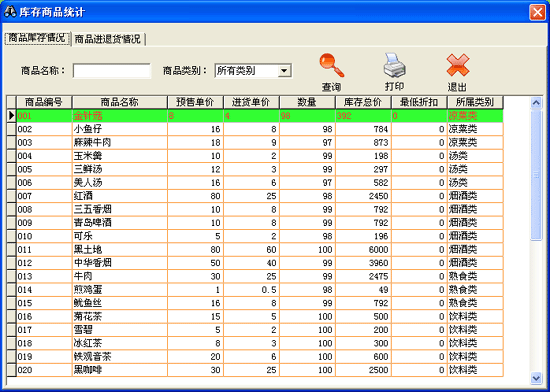Click the 2450 stock total cell
The image size is (550, 392).
point(363,196)
